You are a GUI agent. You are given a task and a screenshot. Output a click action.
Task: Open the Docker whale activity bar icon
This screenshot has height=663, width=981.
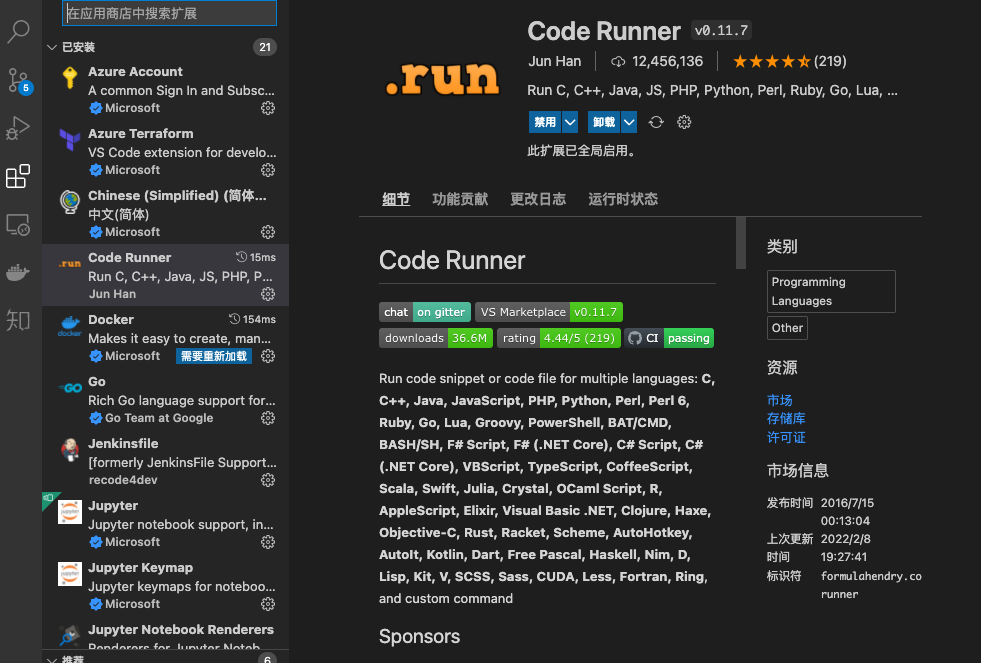18,273
